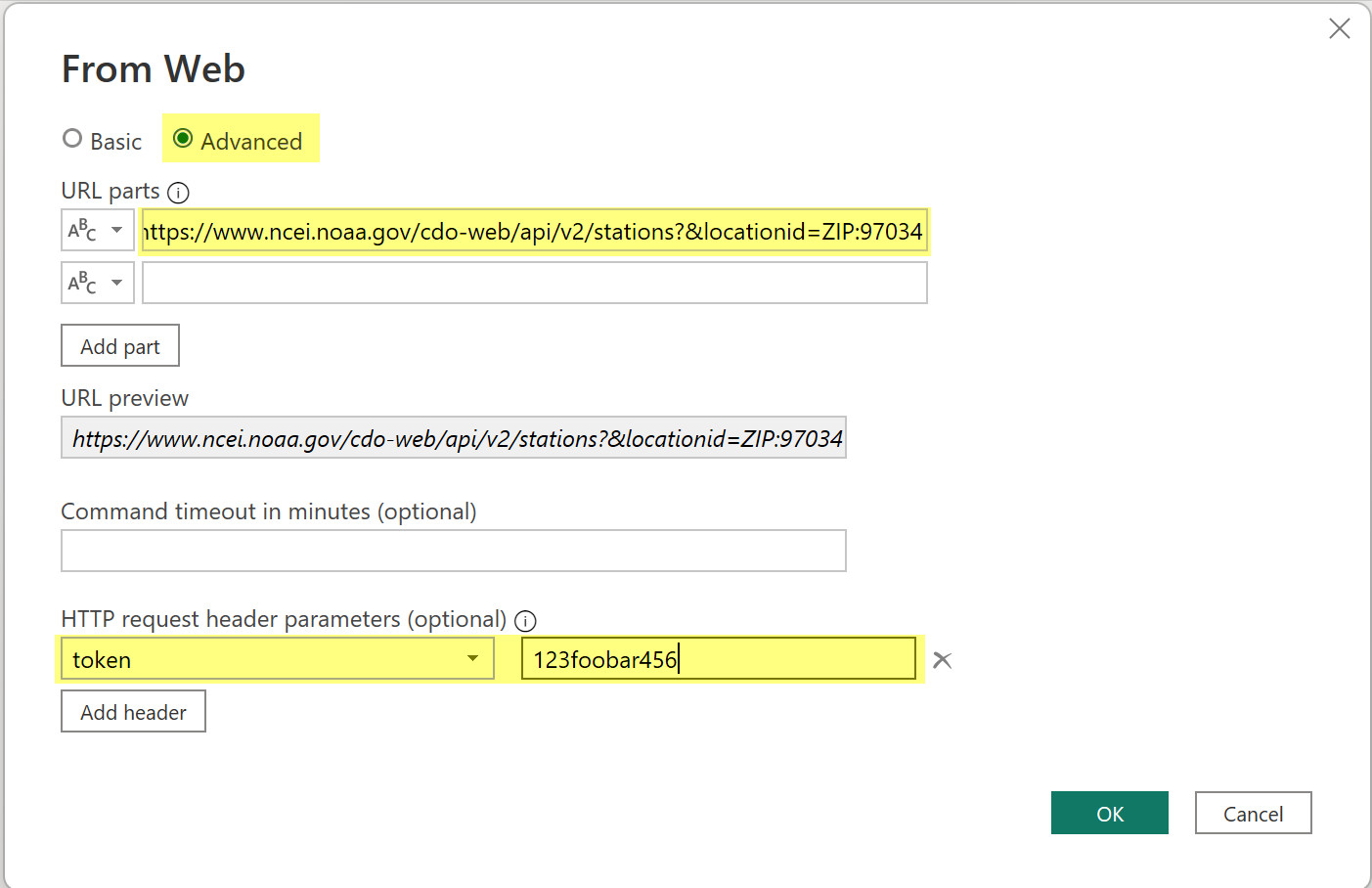This screenshot has width=1372, height=888.
Task: Click the Cancel button
Action: 1253,813
